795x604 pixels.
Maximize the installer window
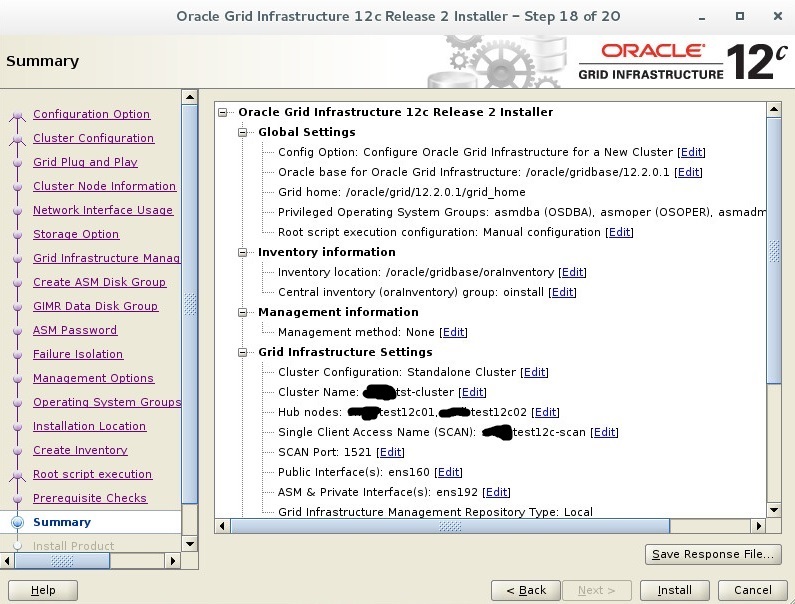pyautogui.click(x=740, y=16)
